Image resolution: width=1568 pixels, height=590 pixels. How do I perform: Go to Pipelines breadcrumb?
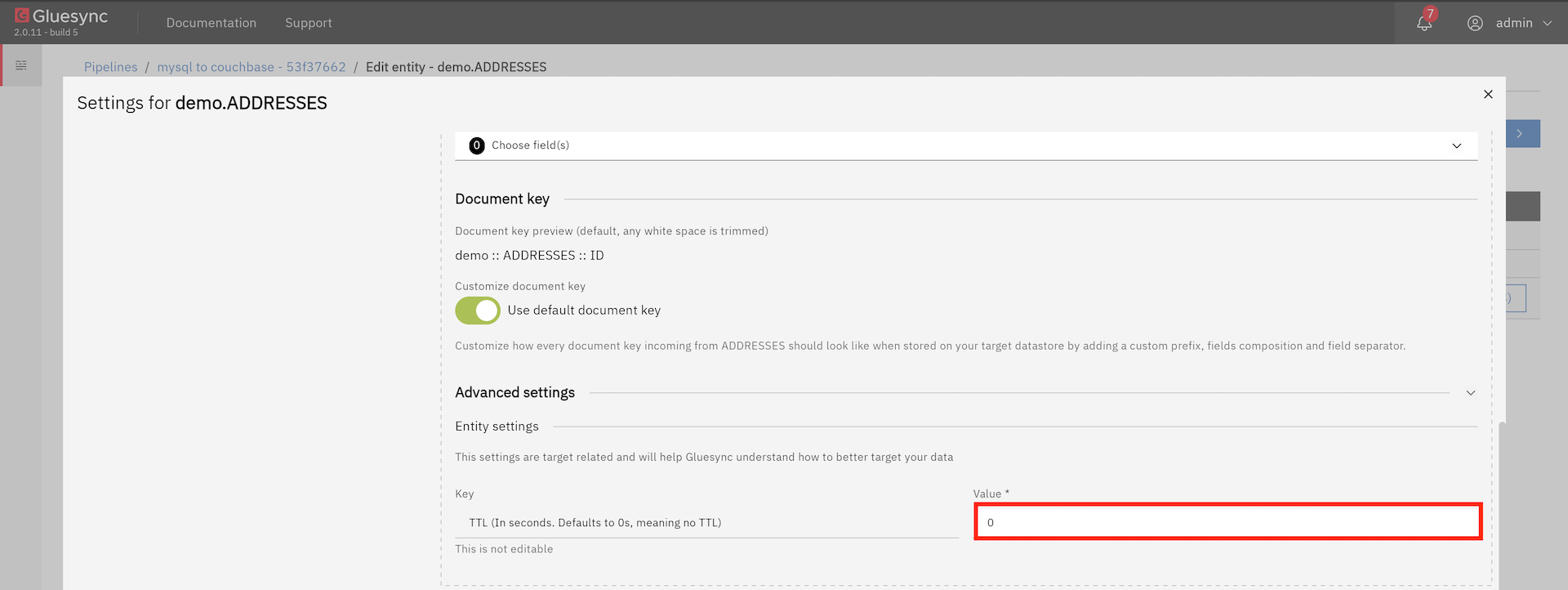pyautogui.click(x=111, y=67)
